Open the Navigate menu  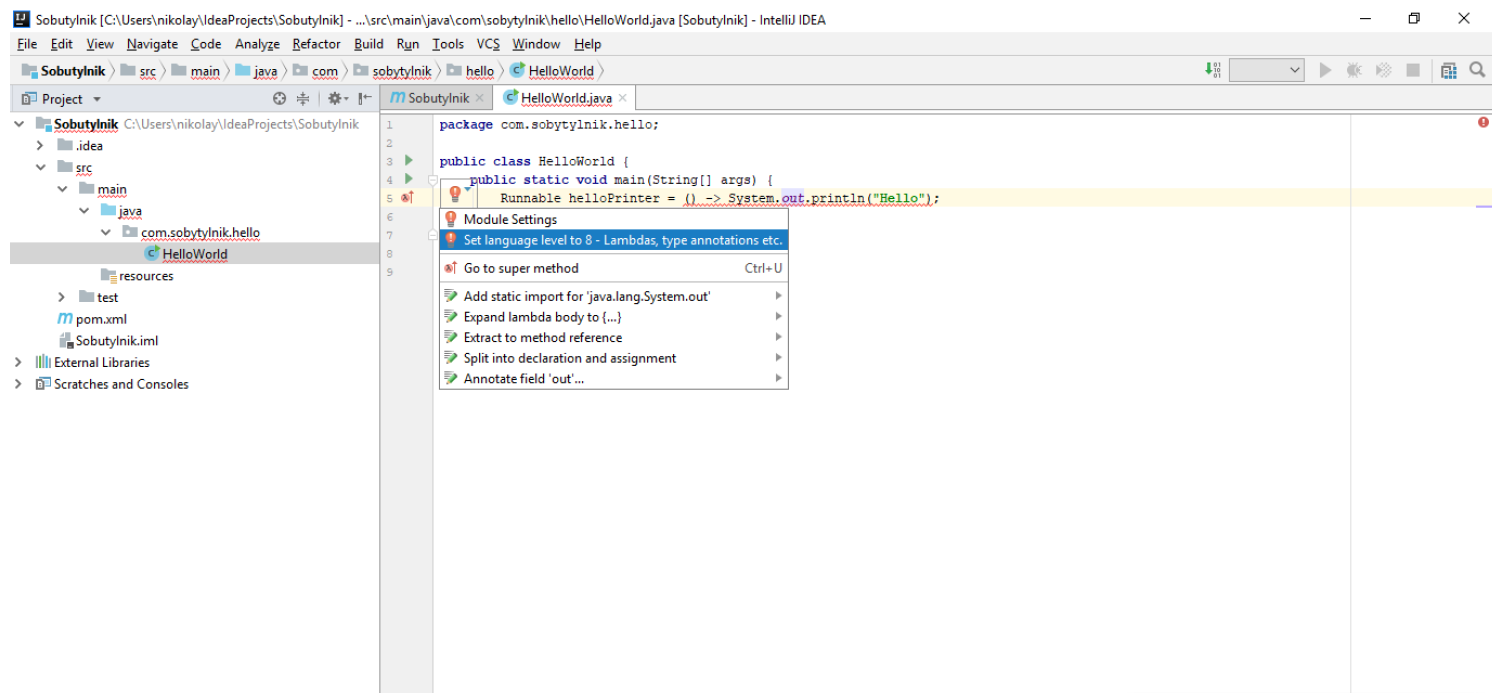click(152, 44)
